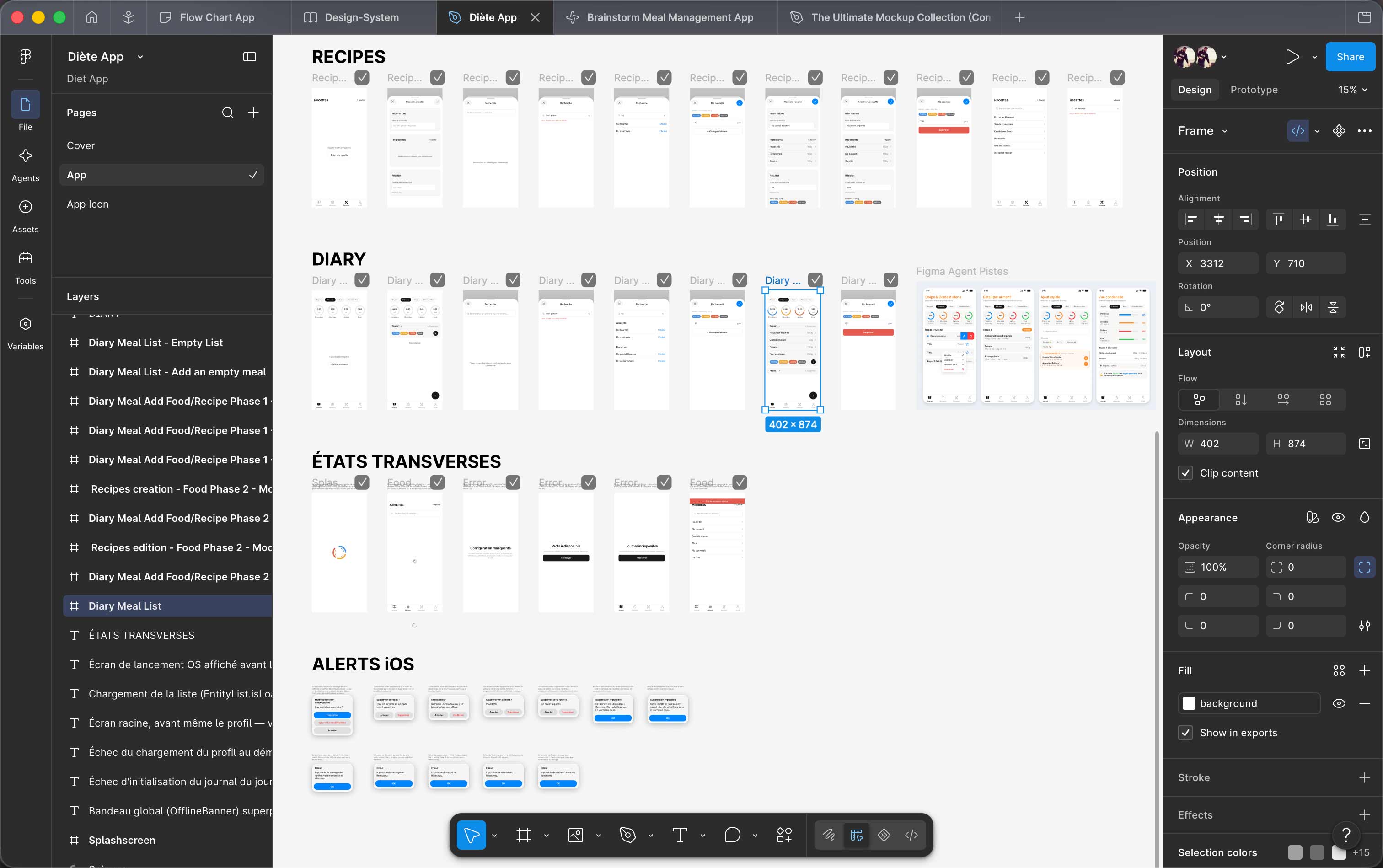Click the white background fill swatch
The width and height of the screenshot is (1383, 868).
pos(1189,703)
